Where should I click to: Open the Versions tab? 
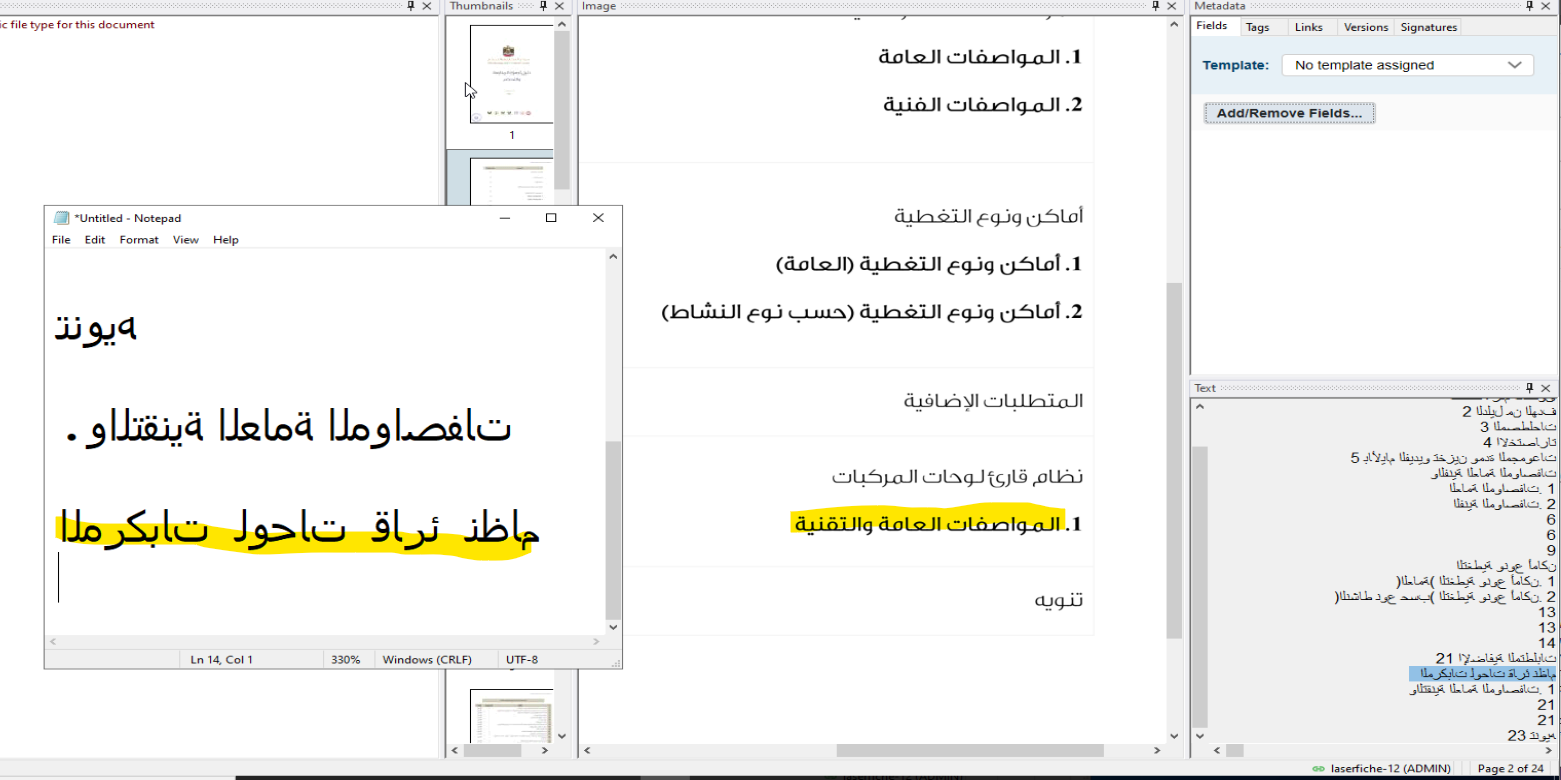tap(1365, 27)
